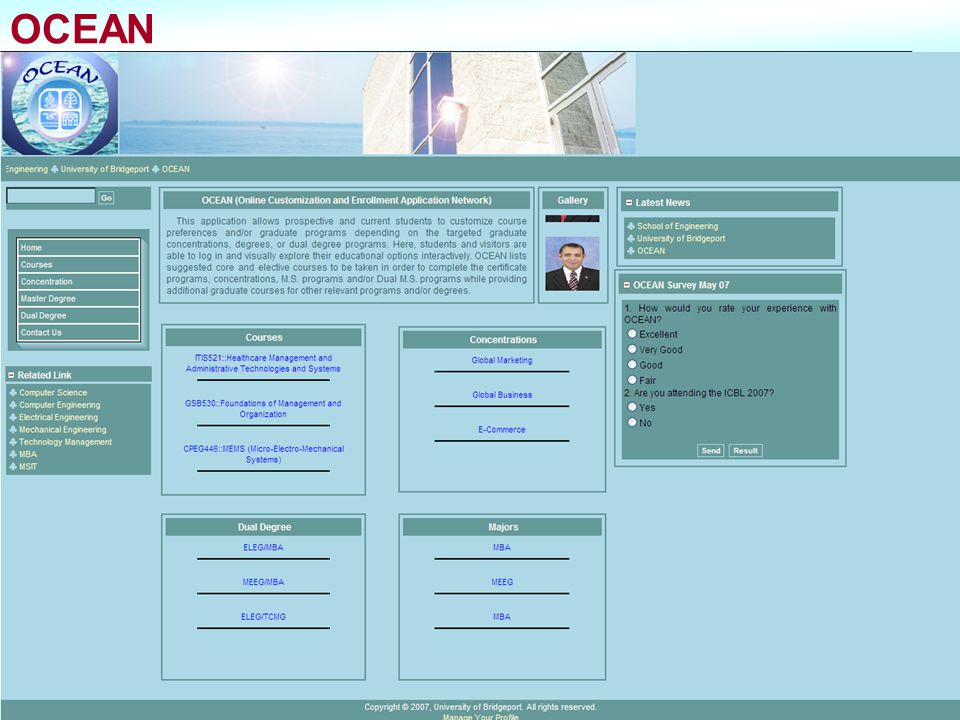Click bullet icon beside Computer Engineering link

coord(13,405)
